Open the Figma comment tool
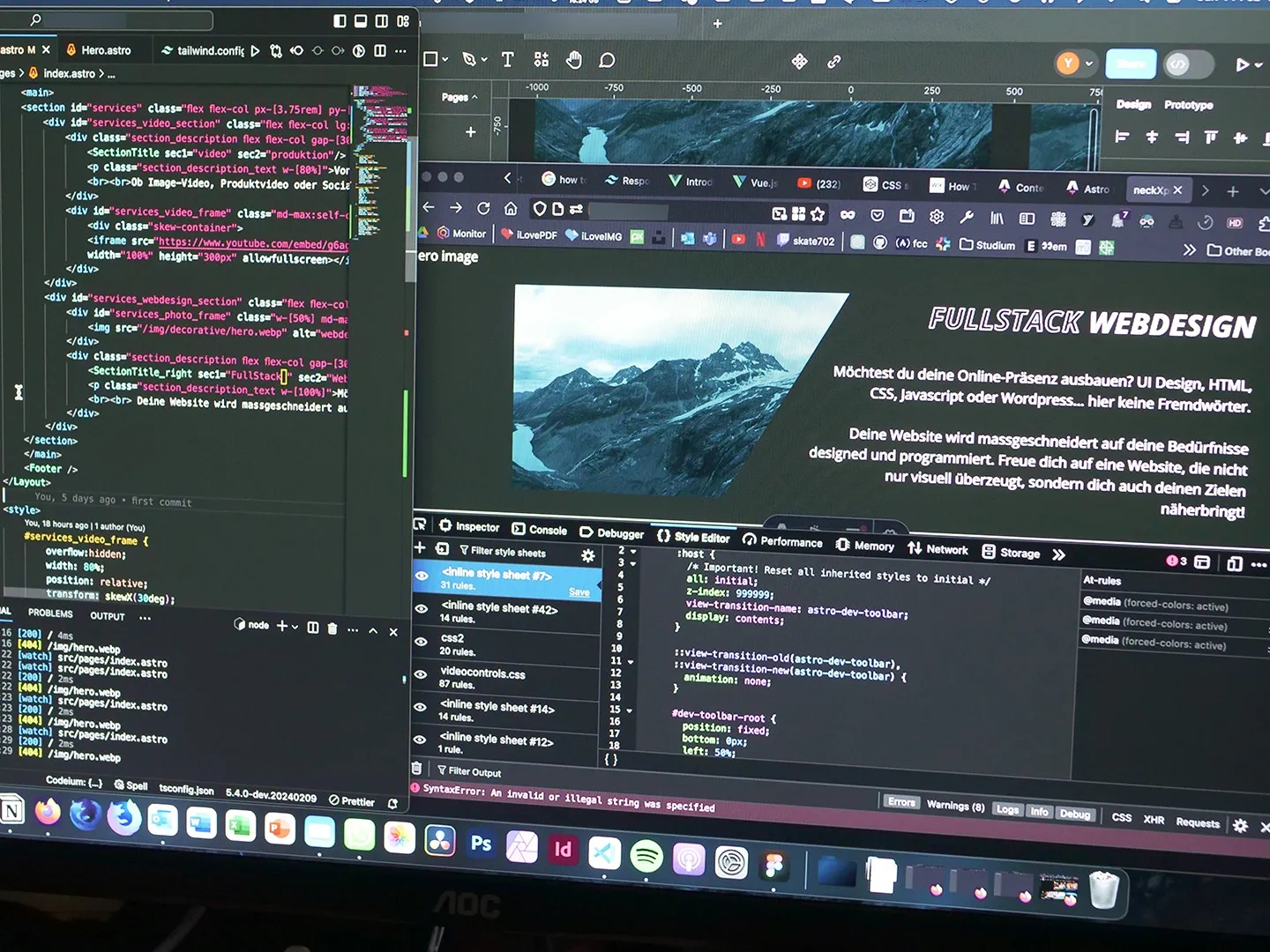1270x952 pixels. point(607,60)
